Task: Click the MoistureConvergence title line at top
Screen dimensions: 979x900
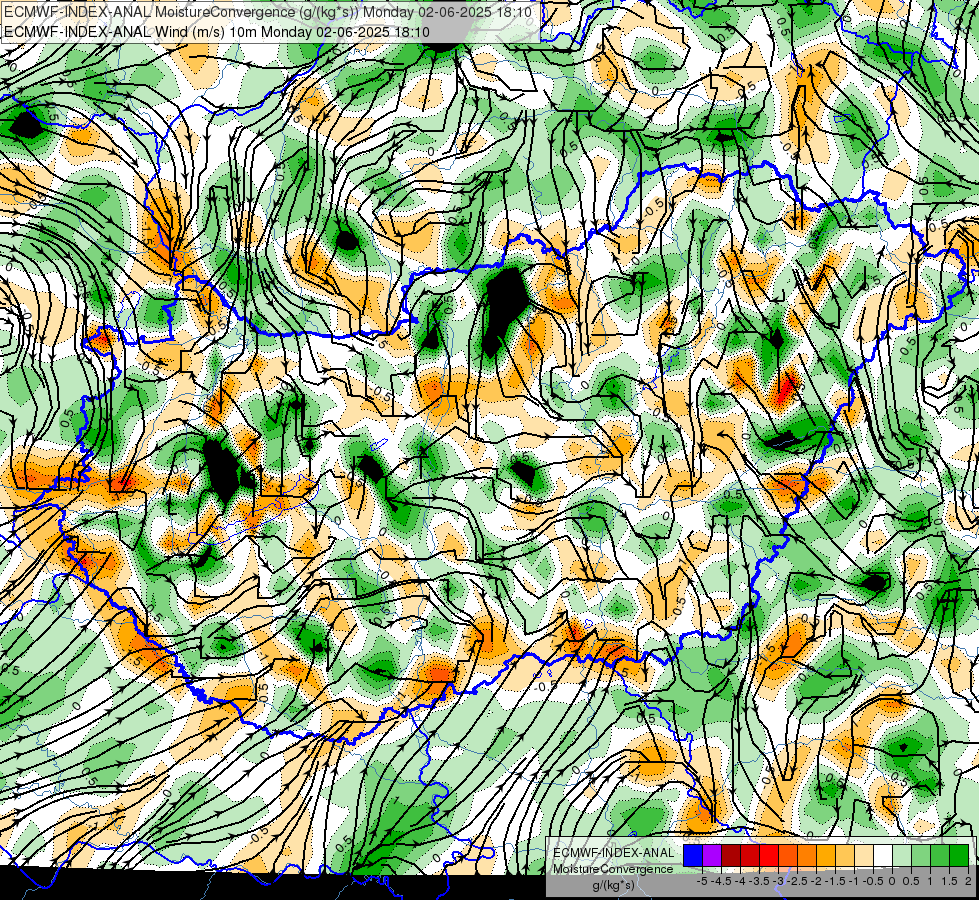Action: [x=268, y=12]
